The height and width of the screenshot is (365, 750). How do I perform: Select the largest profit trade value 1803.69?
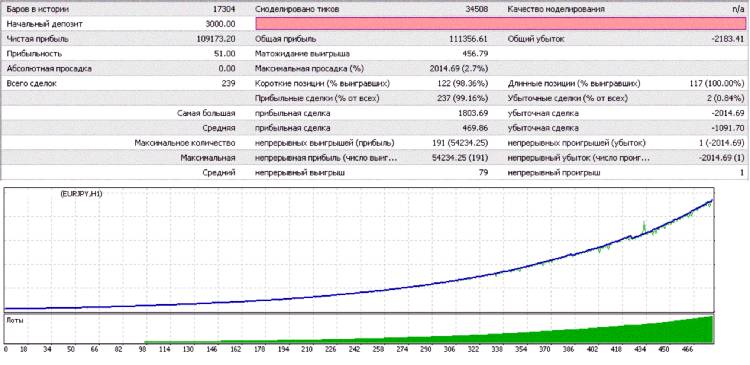pos(473,113)
